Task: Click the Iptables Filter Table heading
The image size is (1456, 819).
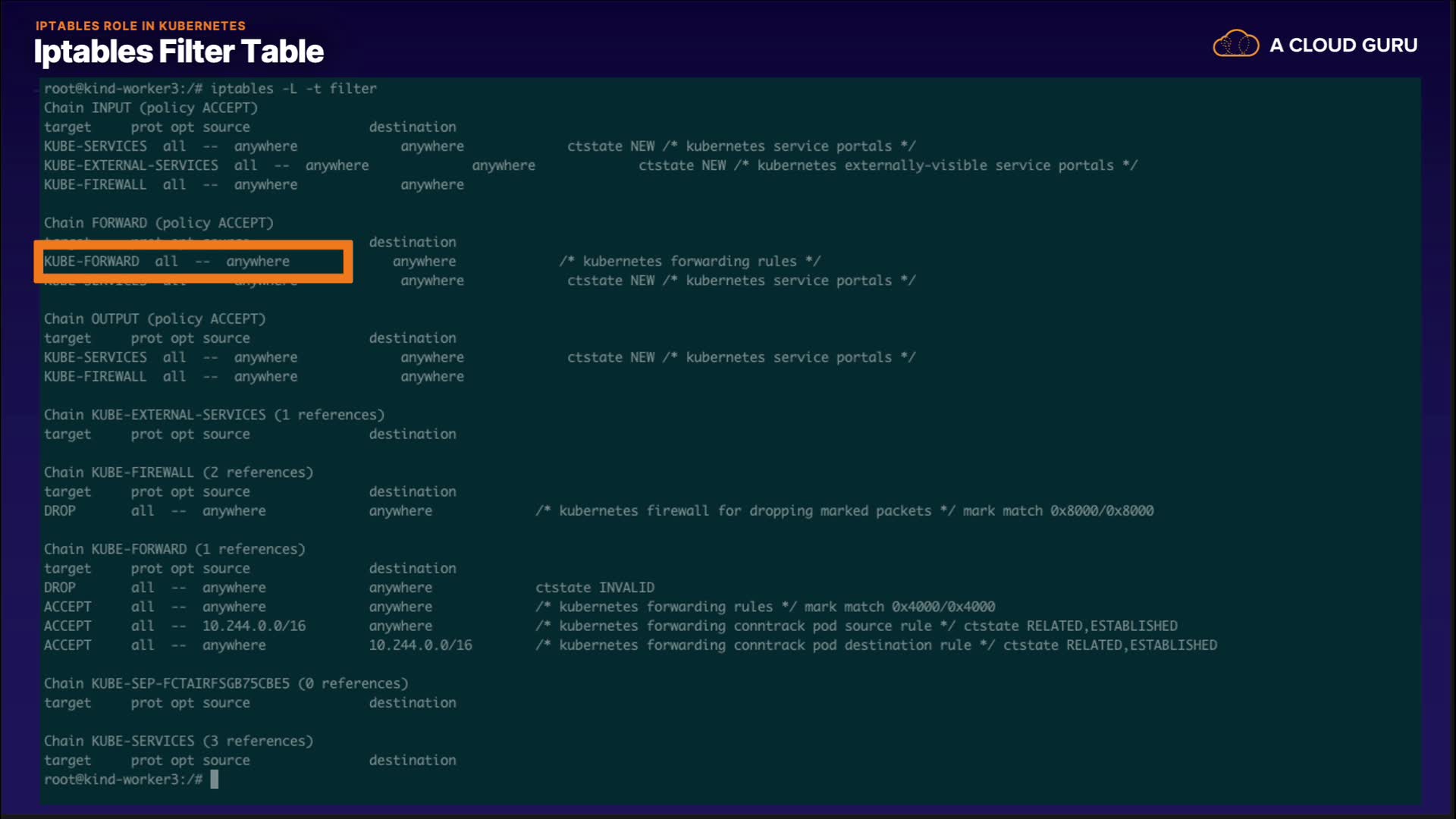Action: pos(178,52)
